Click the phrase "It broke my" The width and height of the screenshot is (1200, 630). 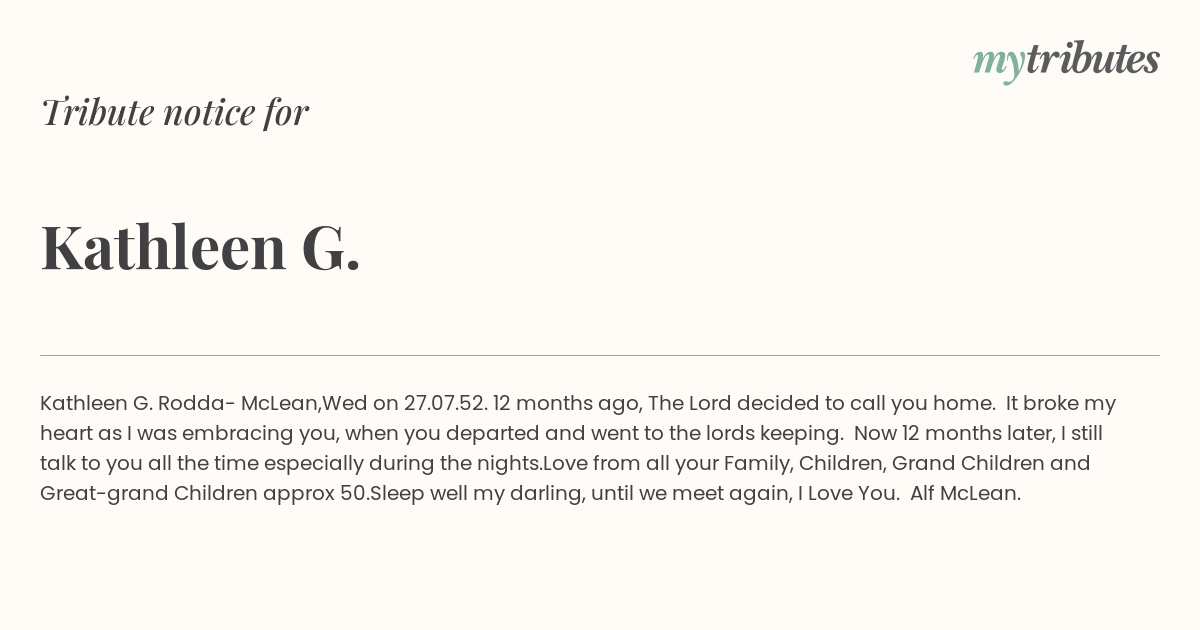tap(1060, 403)
